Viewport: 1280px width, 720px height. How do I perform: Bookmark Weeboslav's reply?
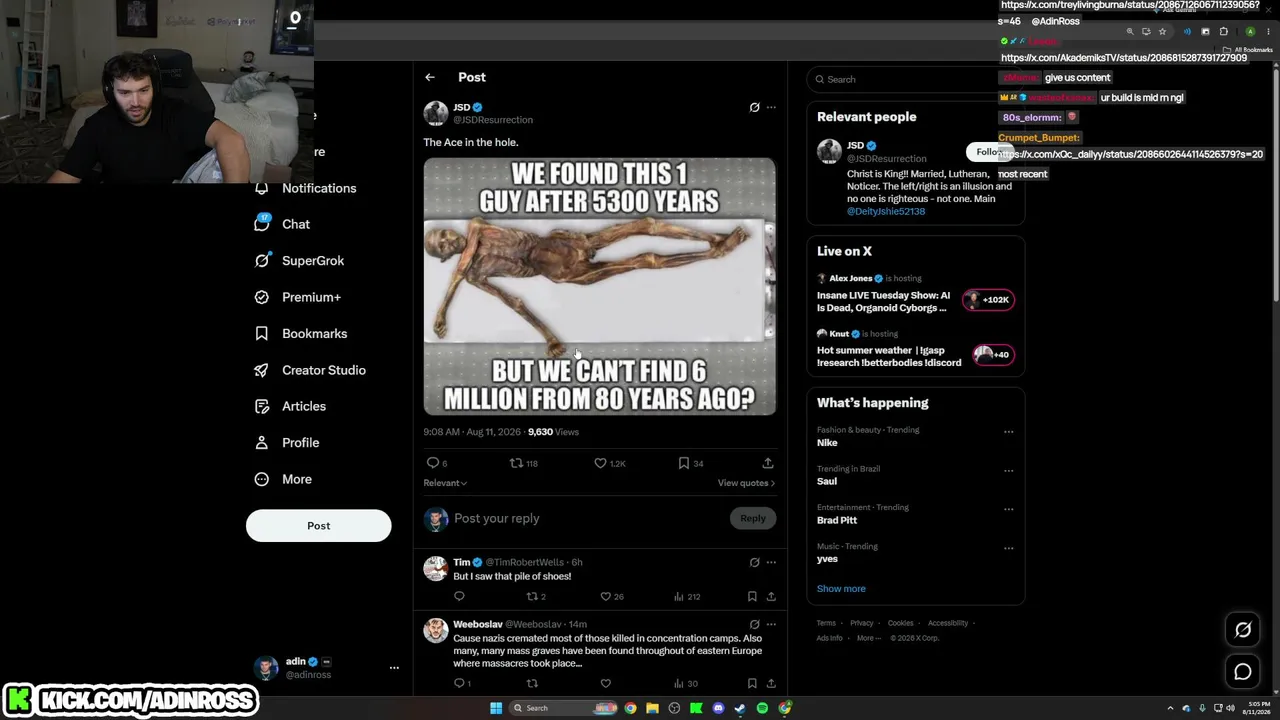[752, 684]
